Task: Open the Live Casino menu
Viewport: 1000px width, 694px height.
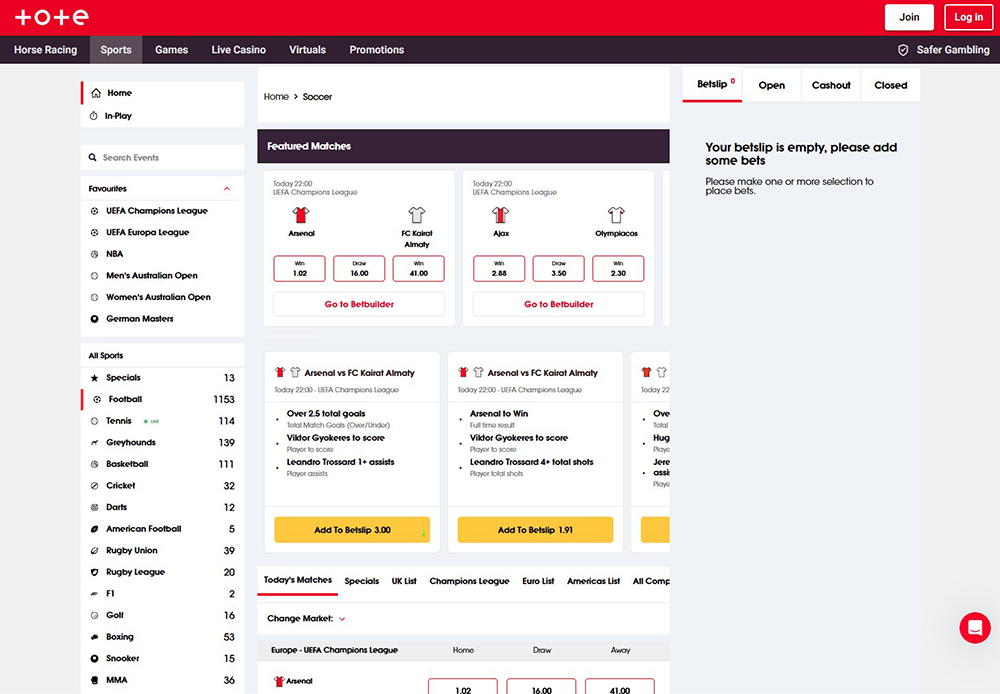Action: coord(238,50)
